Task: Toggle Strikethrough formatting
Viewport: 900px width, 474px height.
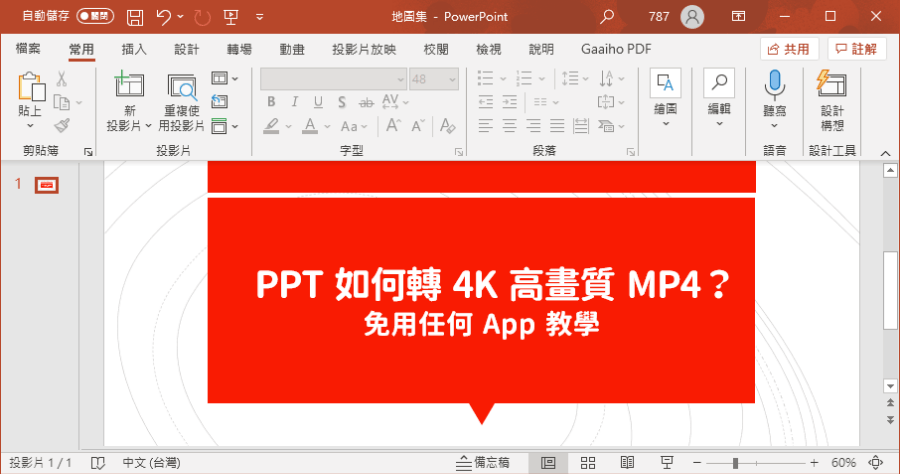Action: [366, 103]
